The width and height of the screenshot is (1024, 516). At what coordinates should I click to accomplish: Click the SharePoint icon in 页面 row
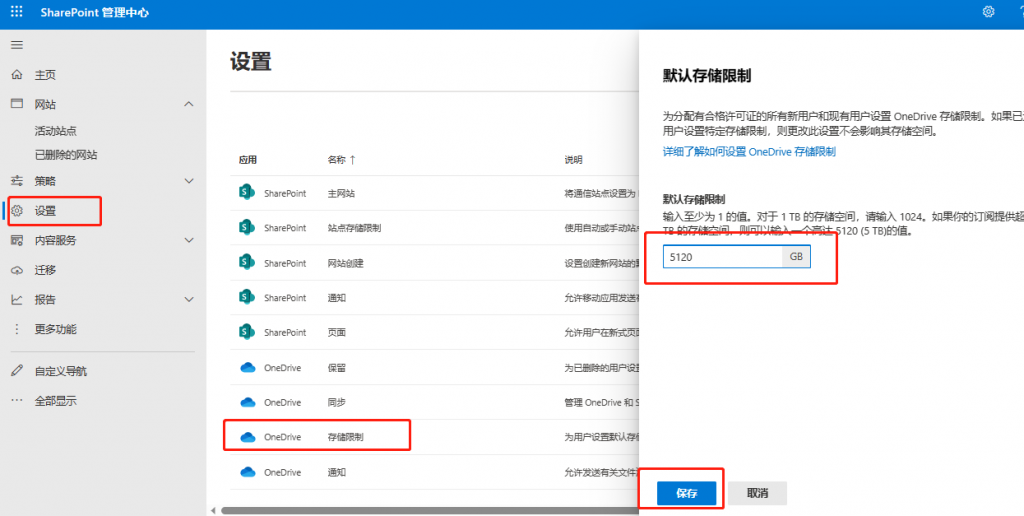(x=246, y=332)
